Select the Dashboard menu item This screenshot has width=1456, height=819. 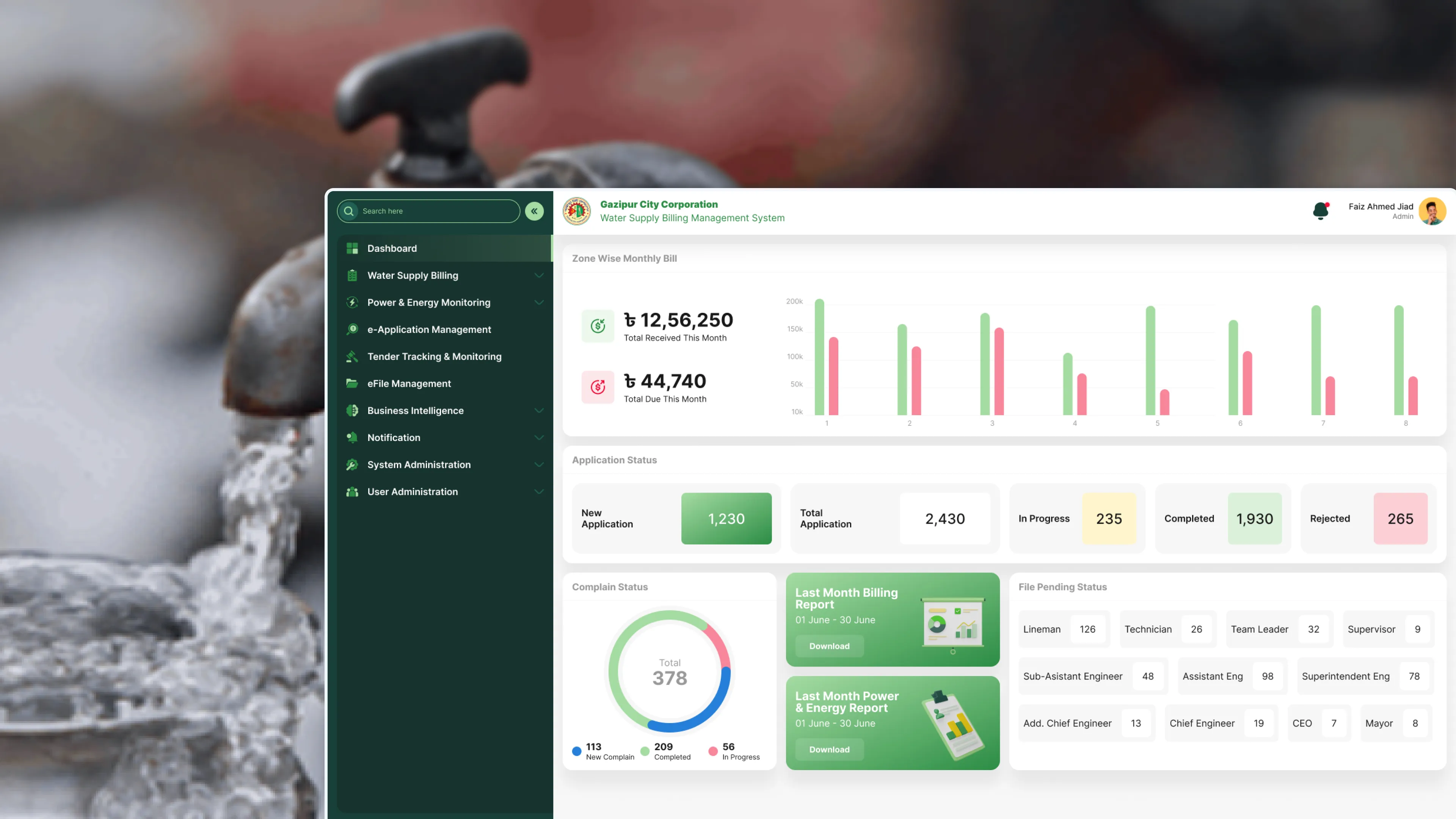tap(392, 248)
